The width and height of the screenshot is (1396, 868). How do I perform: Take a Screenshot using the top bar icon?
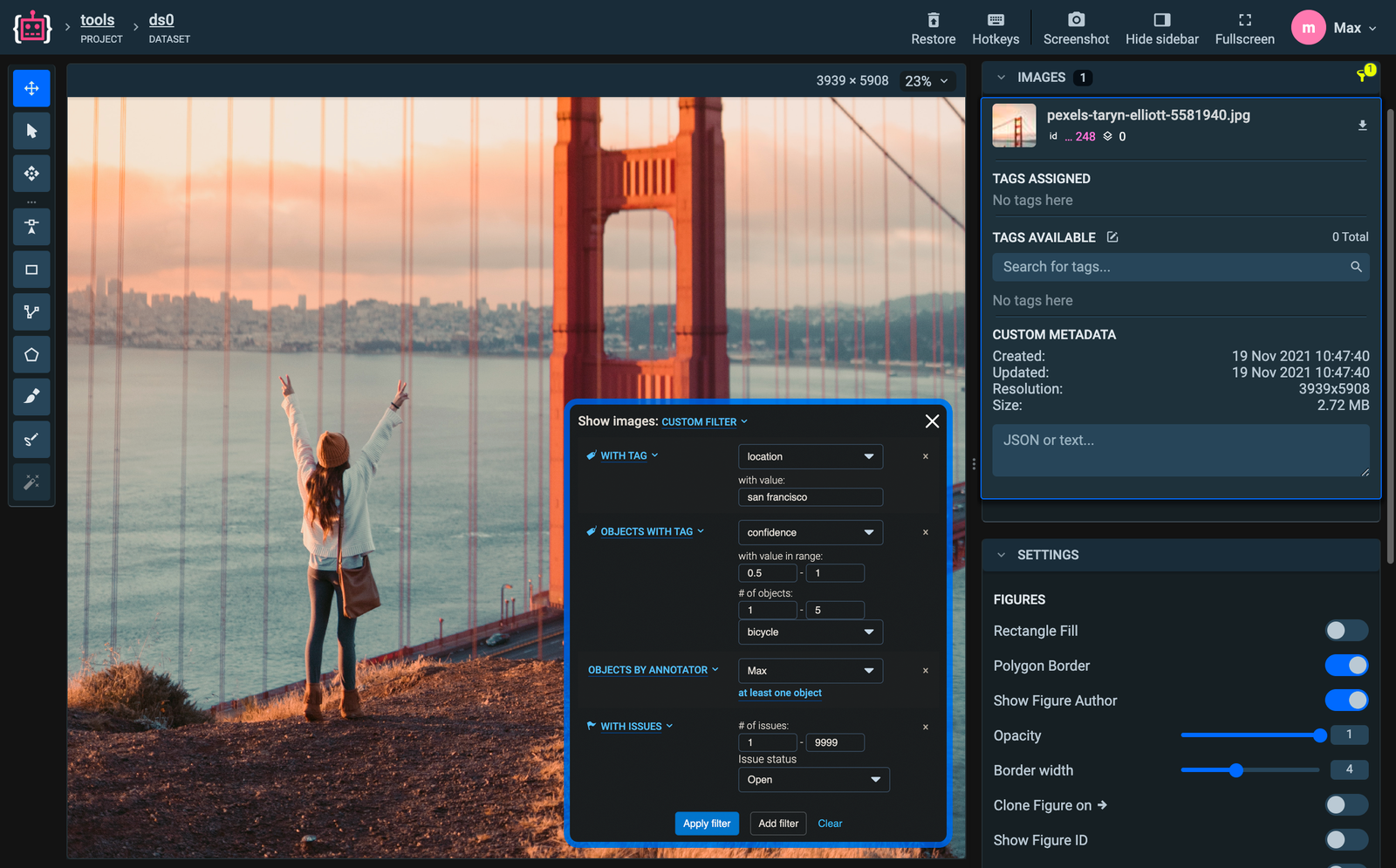click(1076, 26)
